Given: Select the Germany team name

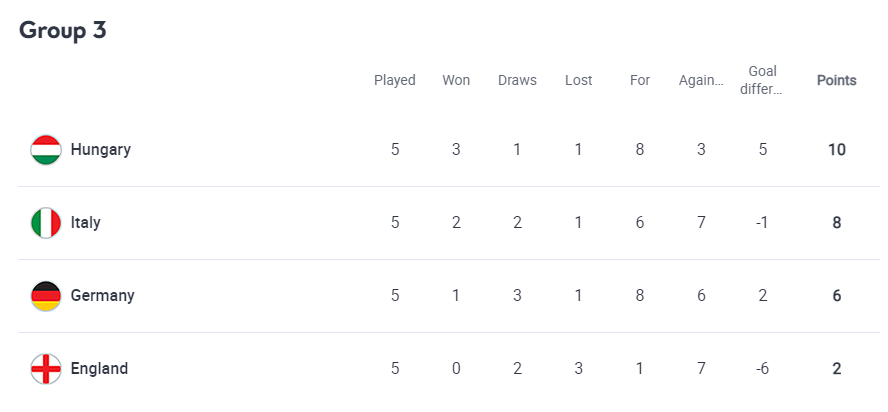Looking at the screenshot, I should click(x=102, y=296).
